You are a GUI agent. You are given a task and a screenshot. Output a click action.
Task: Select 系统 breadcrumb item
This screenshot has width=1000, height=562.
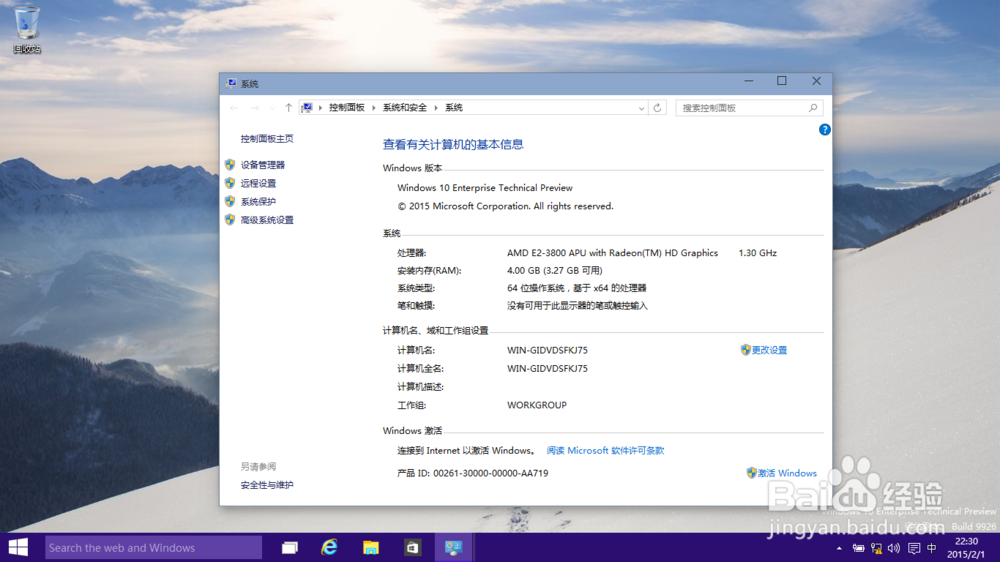coord(453,108)
